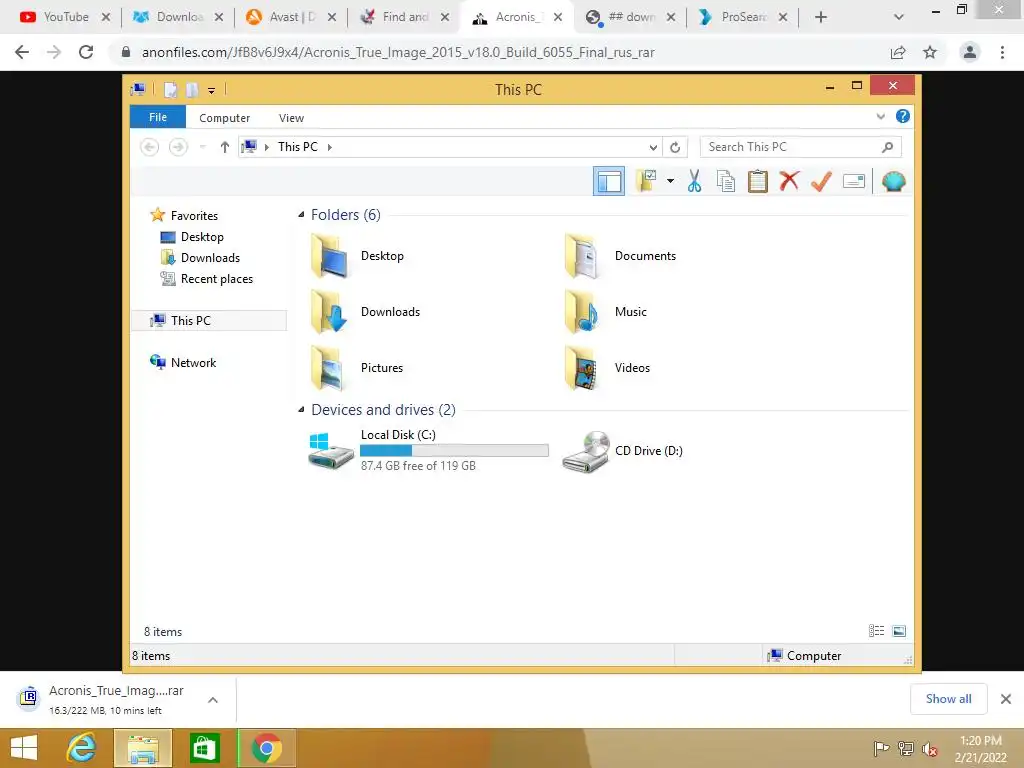Collapse the Folders (6) group

301,214
